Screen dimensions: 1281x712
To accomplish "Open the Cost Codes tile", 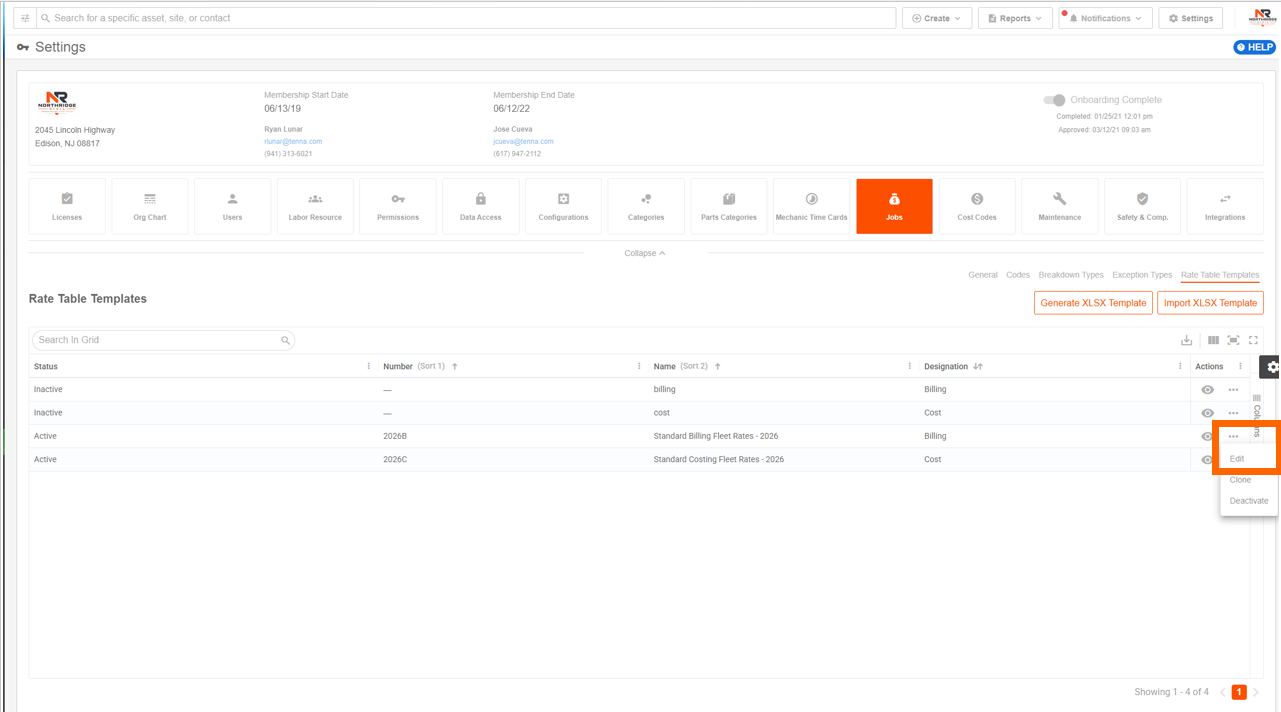I will (x=977, y=206).
